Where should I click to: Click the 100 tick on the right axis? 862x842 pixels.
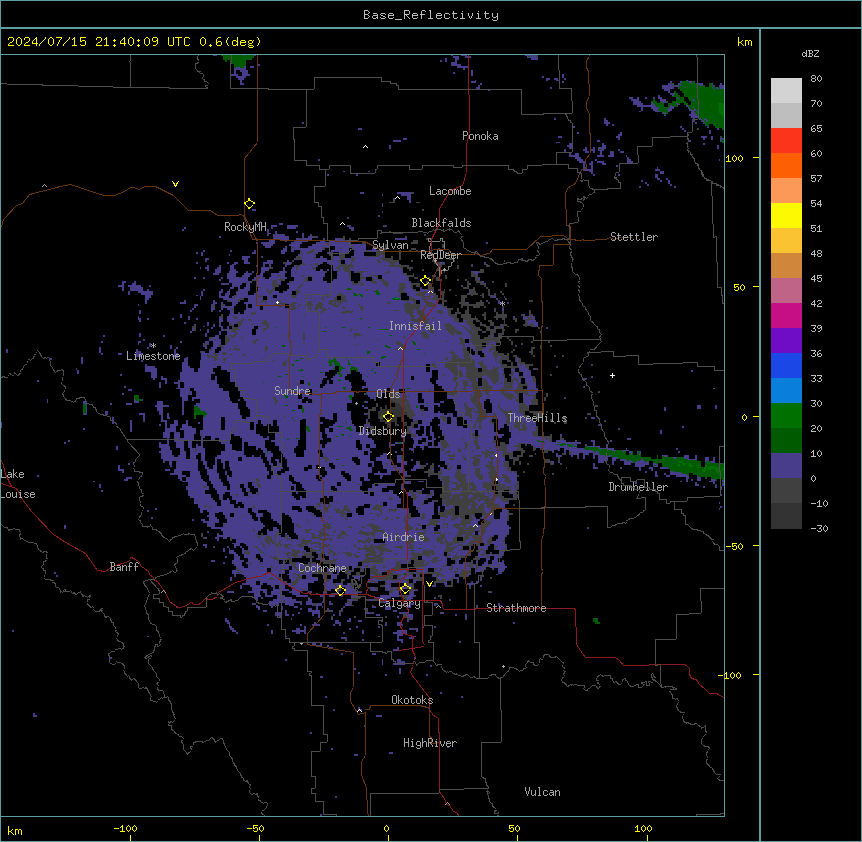[x=734, y=158]
